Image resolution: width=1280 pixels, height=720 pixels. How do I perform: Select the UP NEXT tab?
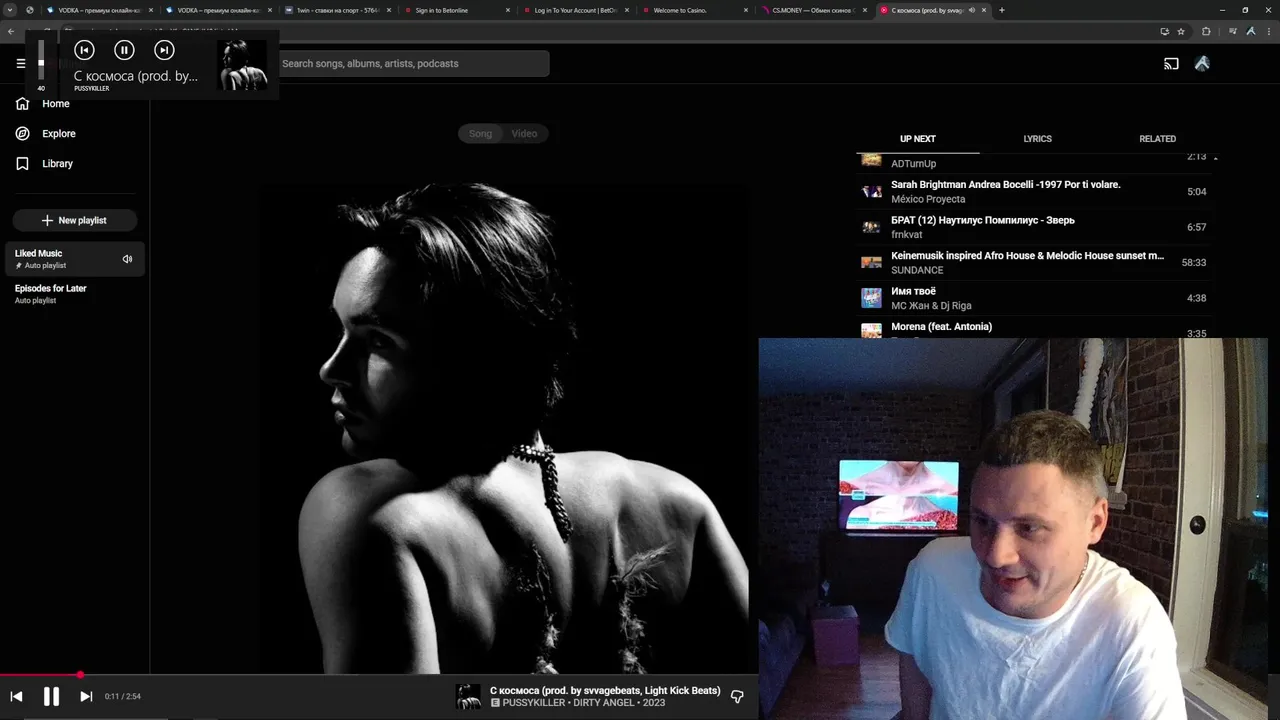click(918, 139)
